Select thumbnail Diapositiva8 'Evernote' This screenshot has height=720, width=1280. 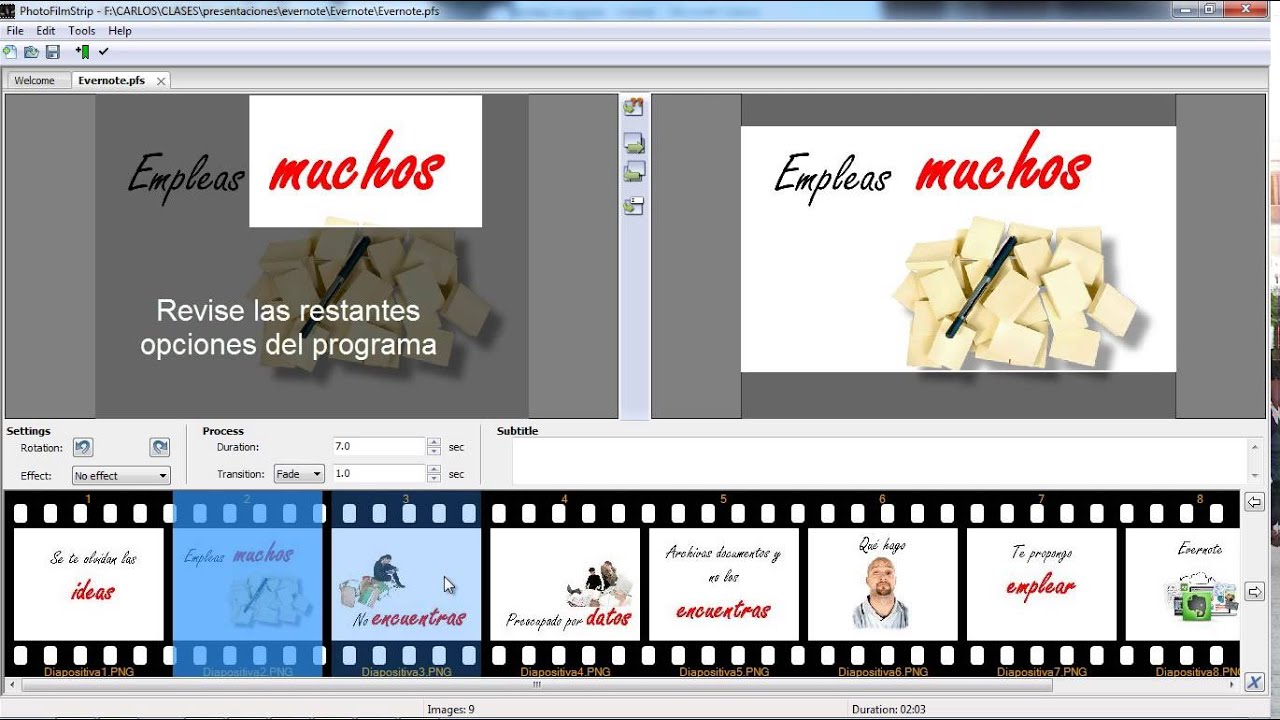coord(1183,584)
